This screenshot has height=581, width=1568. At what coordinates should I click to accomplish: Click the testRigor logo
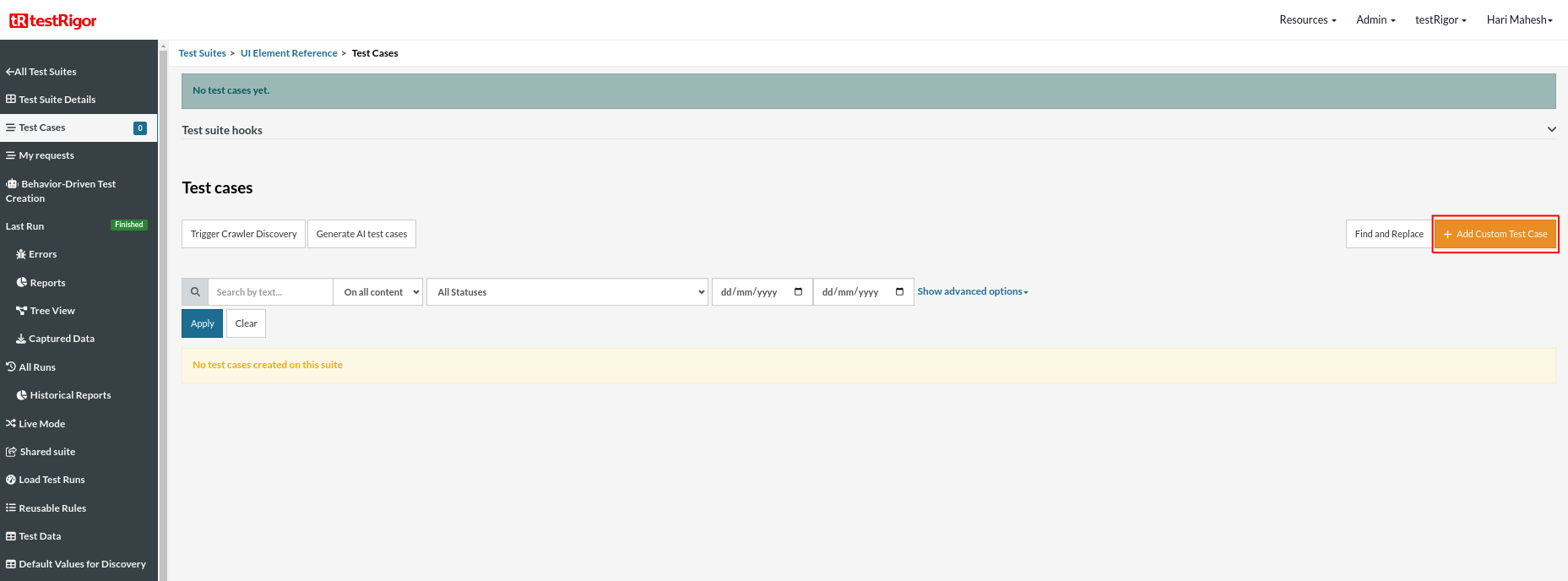click(53, 20)
